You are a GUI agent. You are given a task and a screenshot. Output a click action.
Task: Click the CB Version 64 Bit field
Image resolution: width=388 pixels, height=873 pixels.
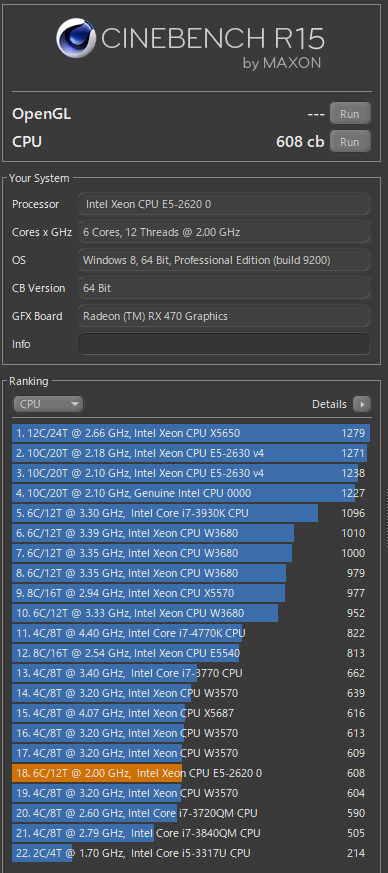(224, 288)
